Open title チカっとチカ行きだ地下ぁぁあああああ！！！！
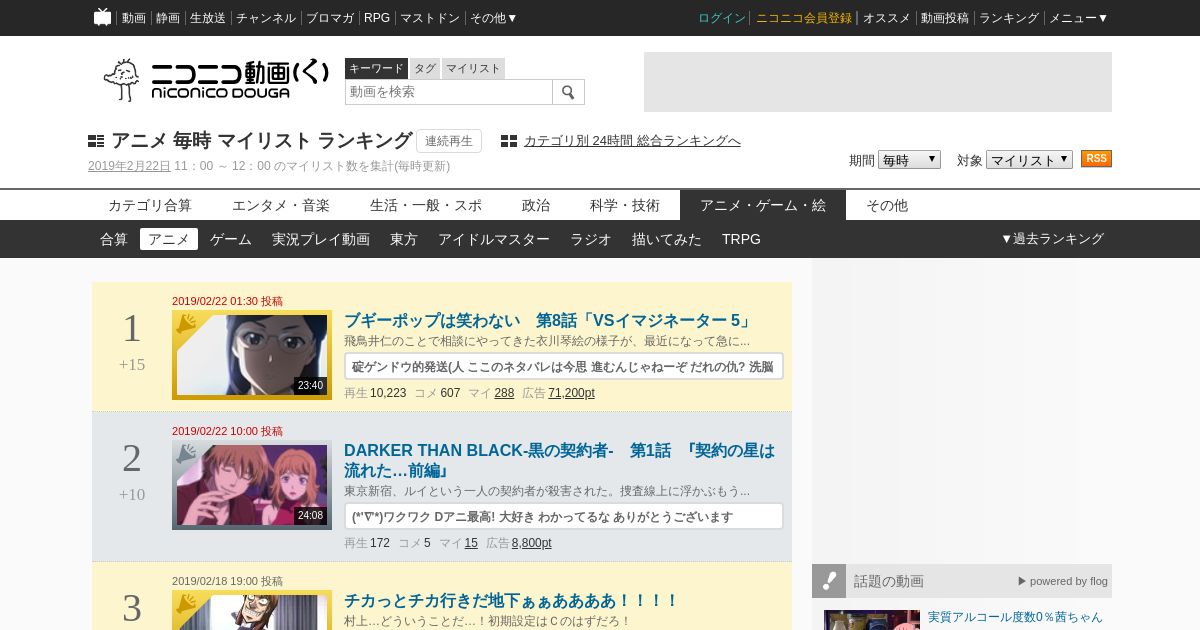The width and height of the screenshot is (1200, 630). click(x=511, y=600)
